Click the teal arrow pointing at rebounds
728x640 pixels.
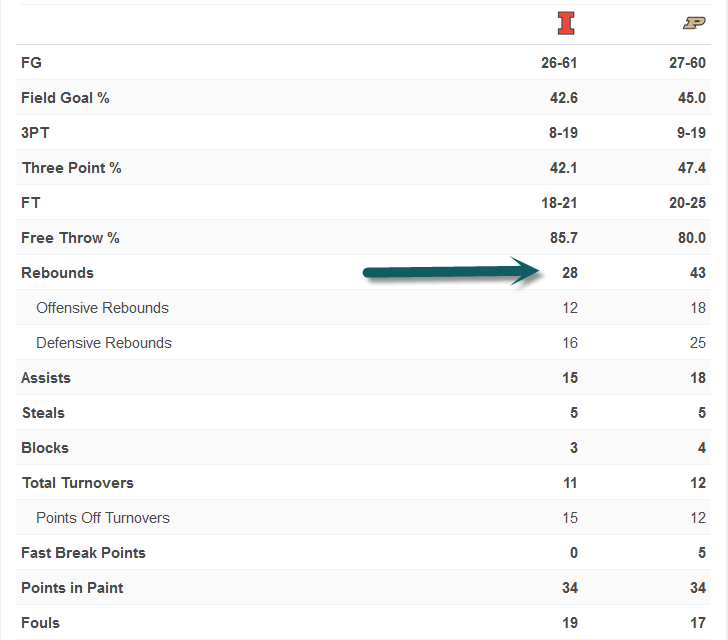pyautogui.click(x=450, y=271)
